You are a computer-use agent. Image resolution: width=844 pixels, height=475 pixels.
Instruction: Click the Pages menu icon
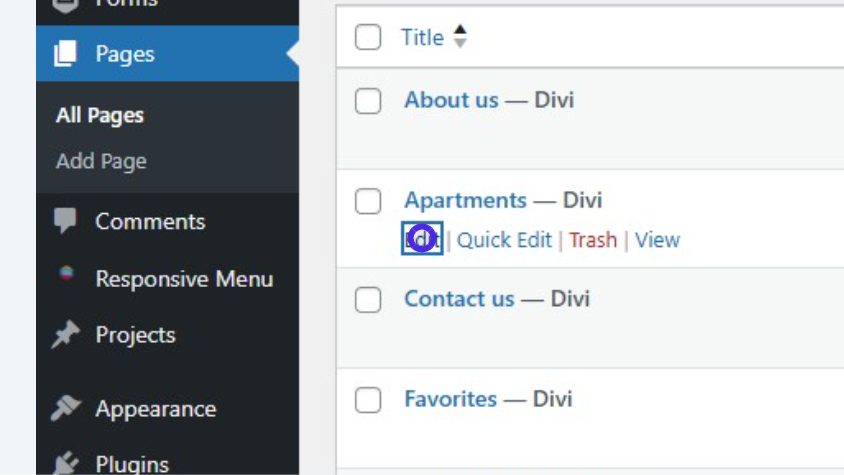pos(66,54)
